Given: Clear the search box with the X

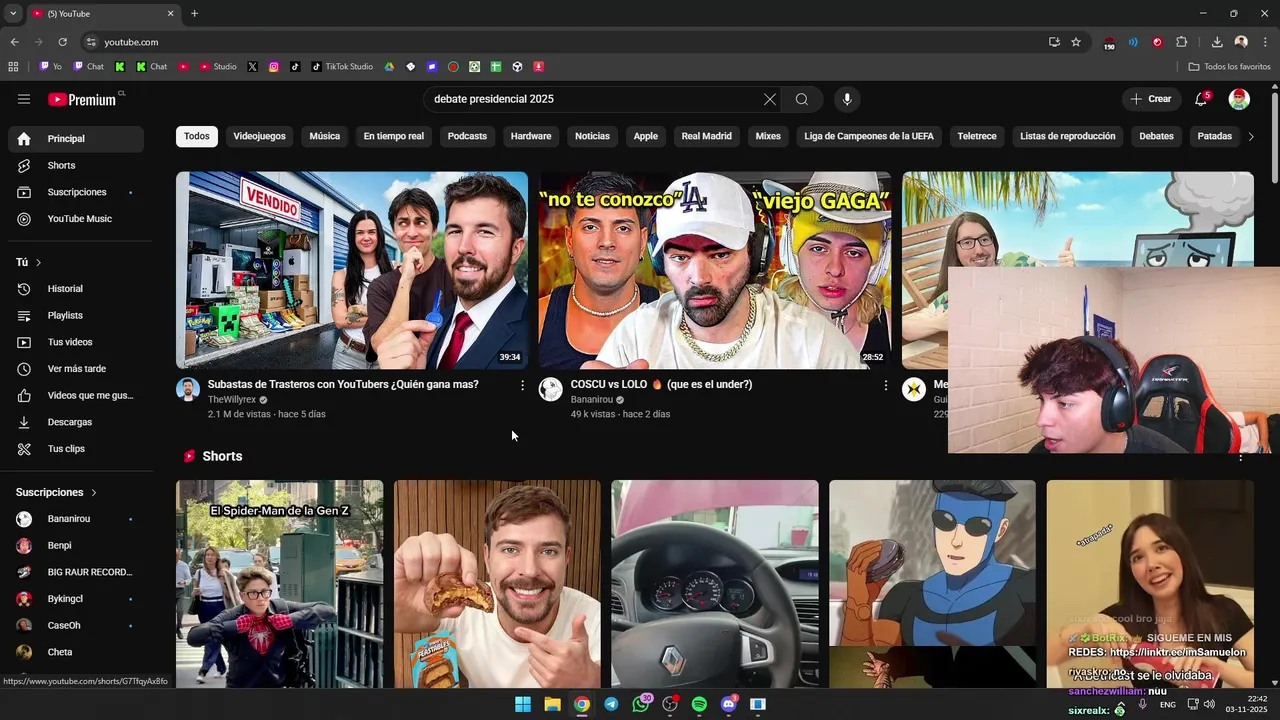Looking at the screenshot, I should (769, 99).
